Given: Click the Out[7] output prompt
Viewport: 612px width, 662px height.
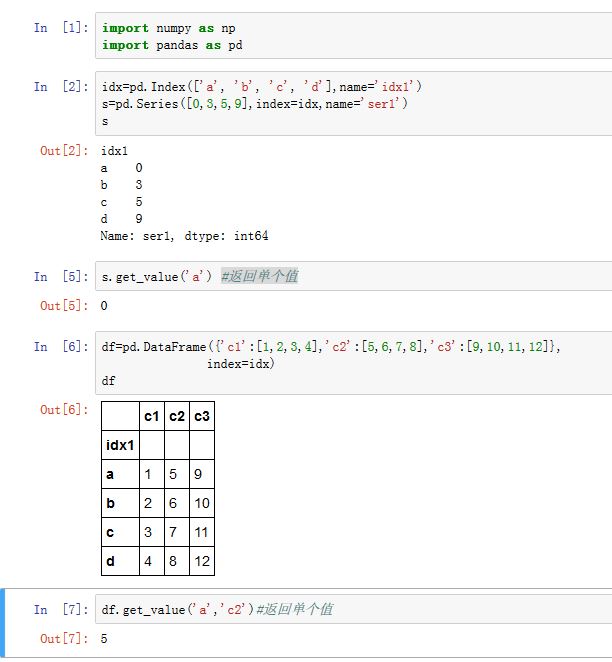Looking at the screenshot, I should pos(64,638).
